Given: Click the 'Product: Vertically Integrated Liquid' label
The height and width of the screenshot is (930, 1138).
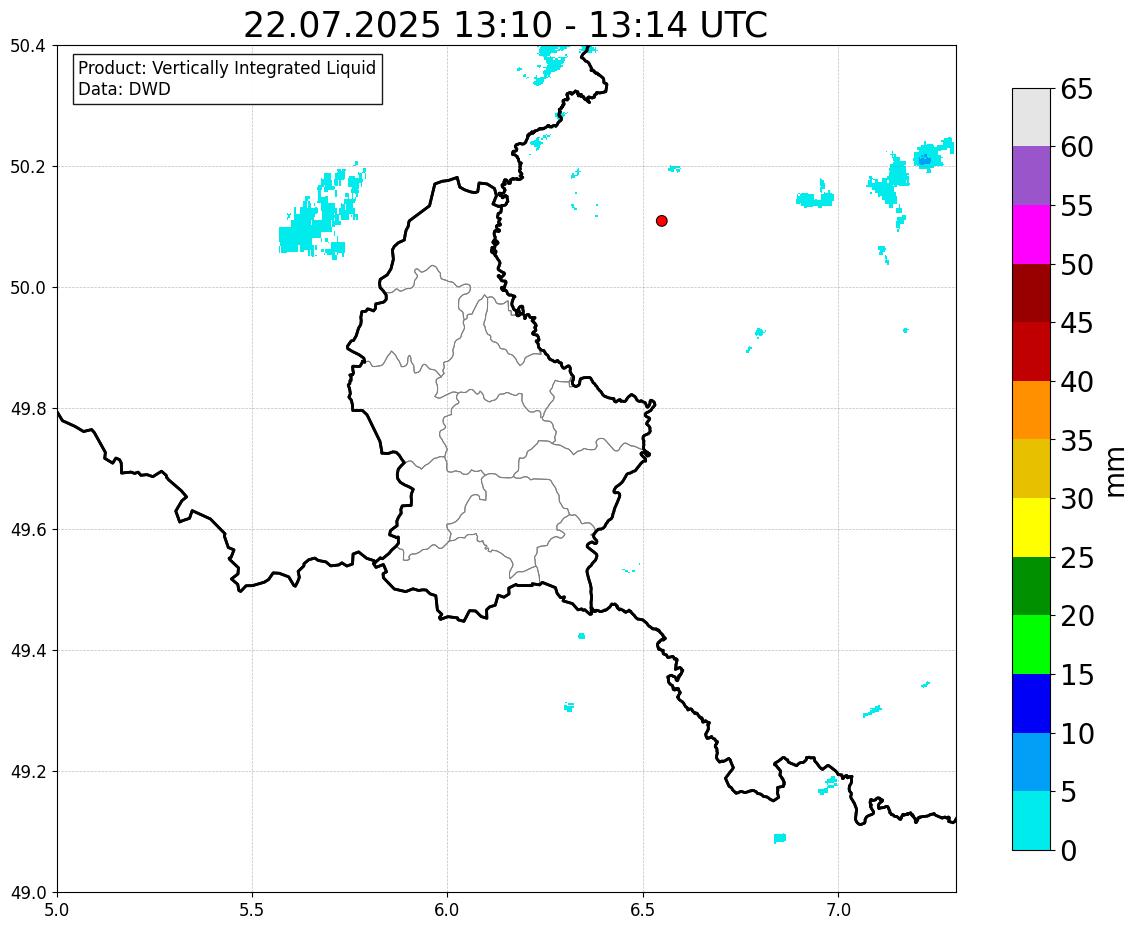Looking at the screenshot, I should pos(227,68).
